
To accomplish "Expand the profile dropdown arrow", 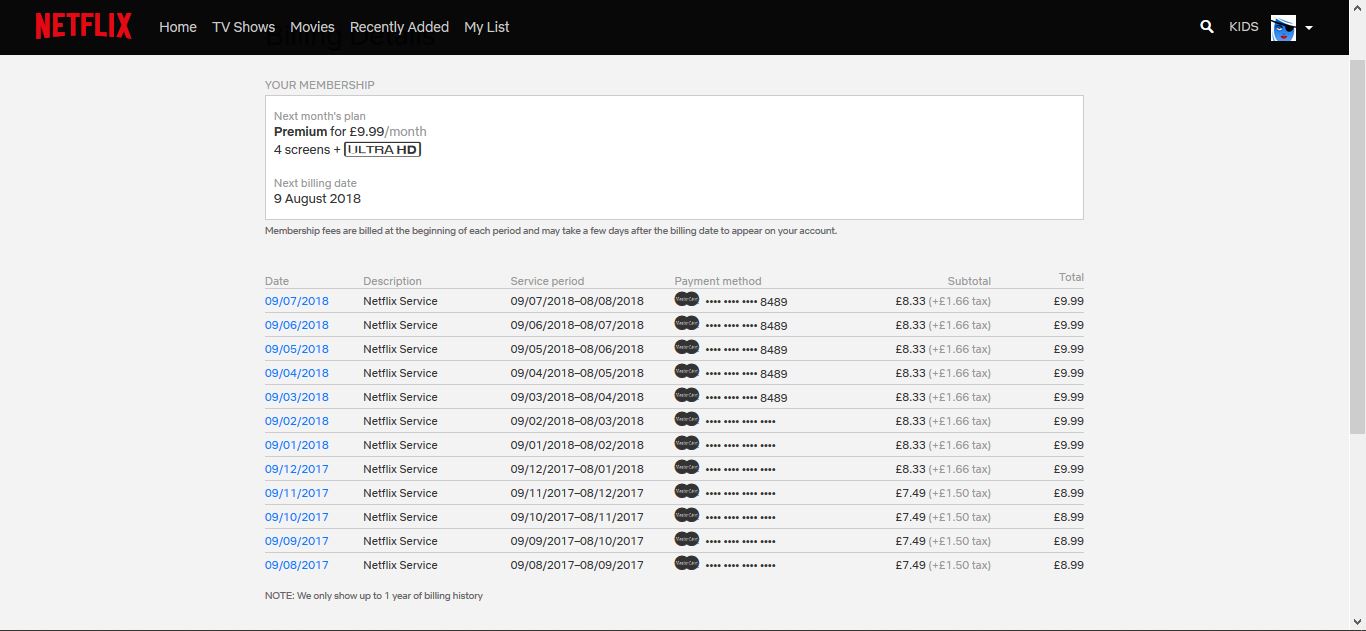I will pyautogui.click(x=1309, y=28).
